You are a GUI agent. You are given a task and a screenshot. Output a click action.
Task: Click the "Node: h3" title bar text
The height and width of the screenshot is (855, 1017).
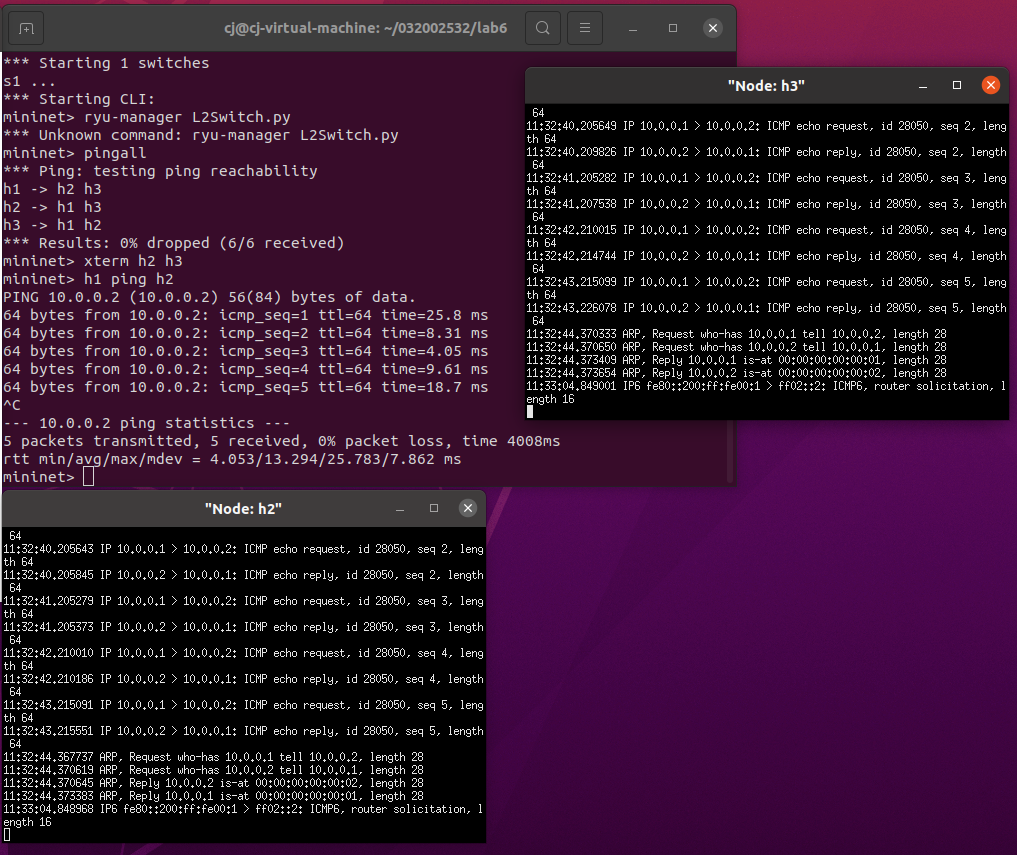[x=766, y=86]
